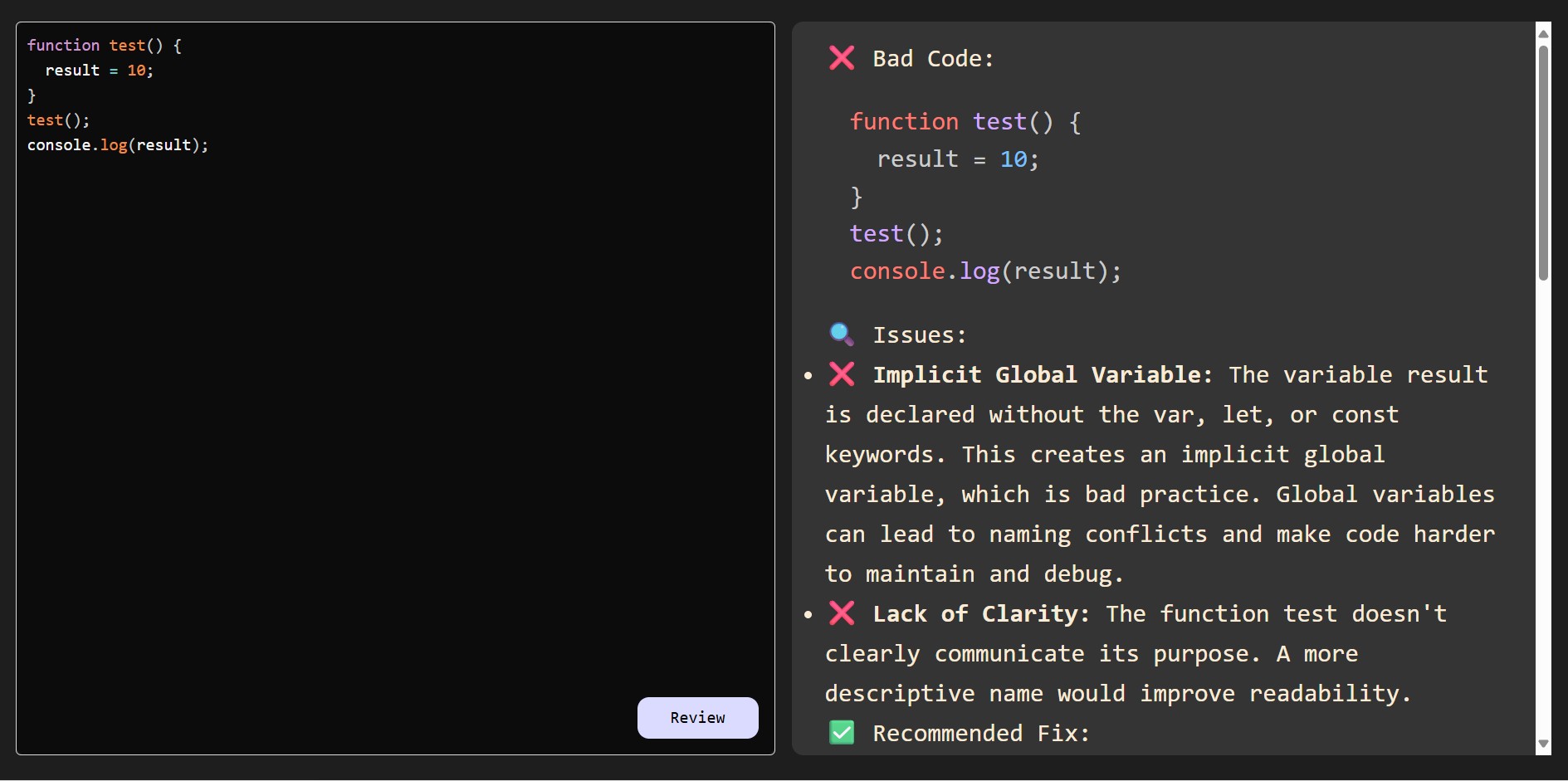The image size is (1568, 781).
Task: Click 'function test() {' line in the editor
Action: coord(104,46)
